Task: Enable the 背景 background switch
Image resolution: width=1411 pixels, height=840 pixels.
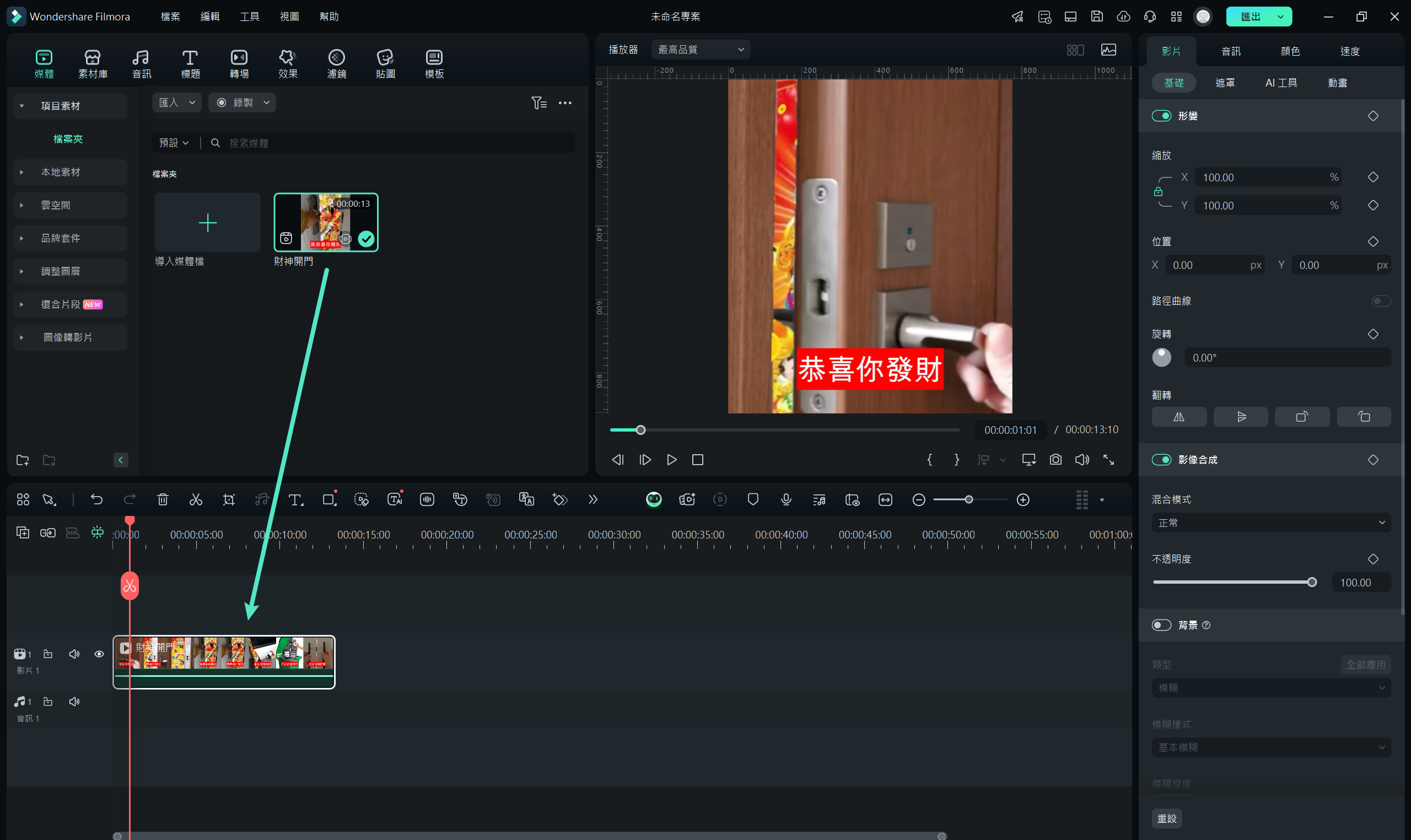Action: (x=1161, y=625)
